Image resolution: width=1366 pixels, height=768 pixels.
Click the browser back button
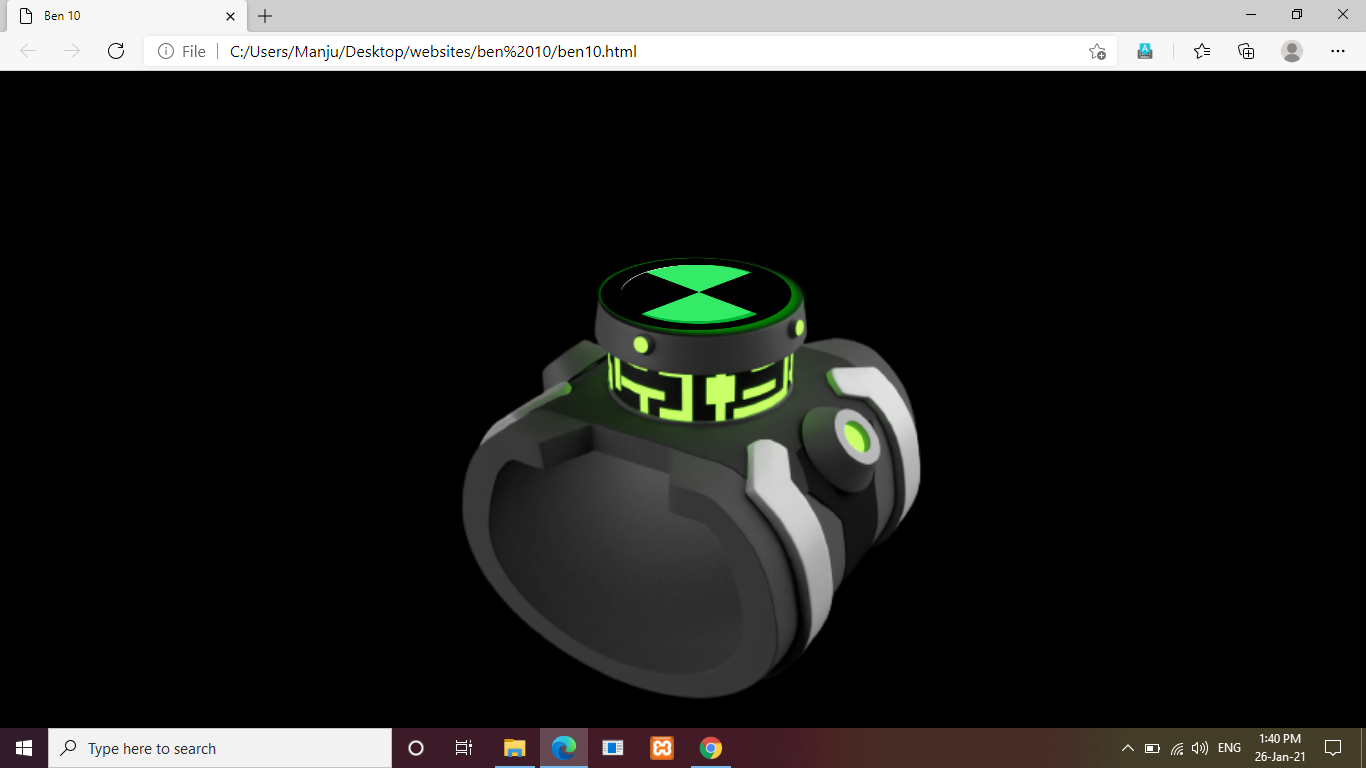28,51
